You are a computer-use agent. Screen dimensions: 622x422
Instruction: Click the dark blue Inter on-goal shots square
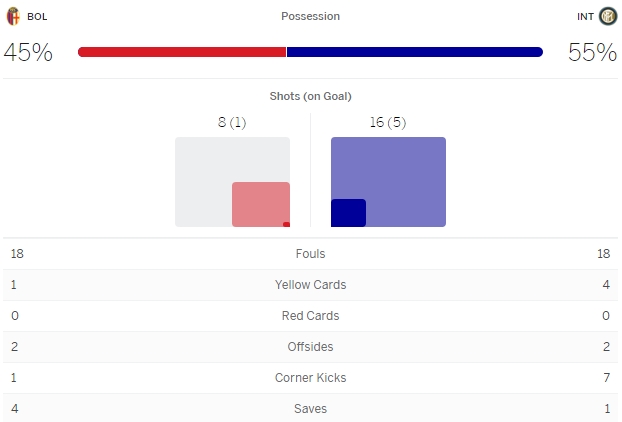coord(348,213)
